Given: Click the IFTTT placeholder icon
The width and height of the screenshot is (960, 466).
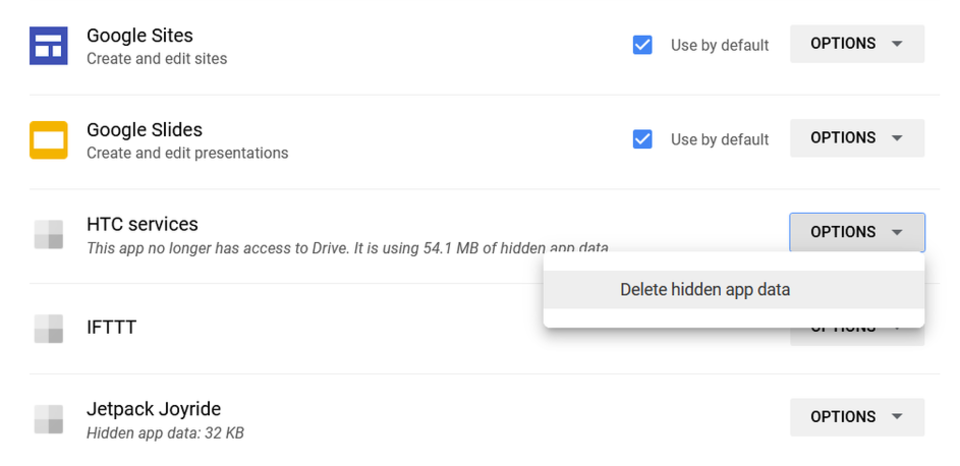Looking at the screenshot, I should (x=48, y=328).
